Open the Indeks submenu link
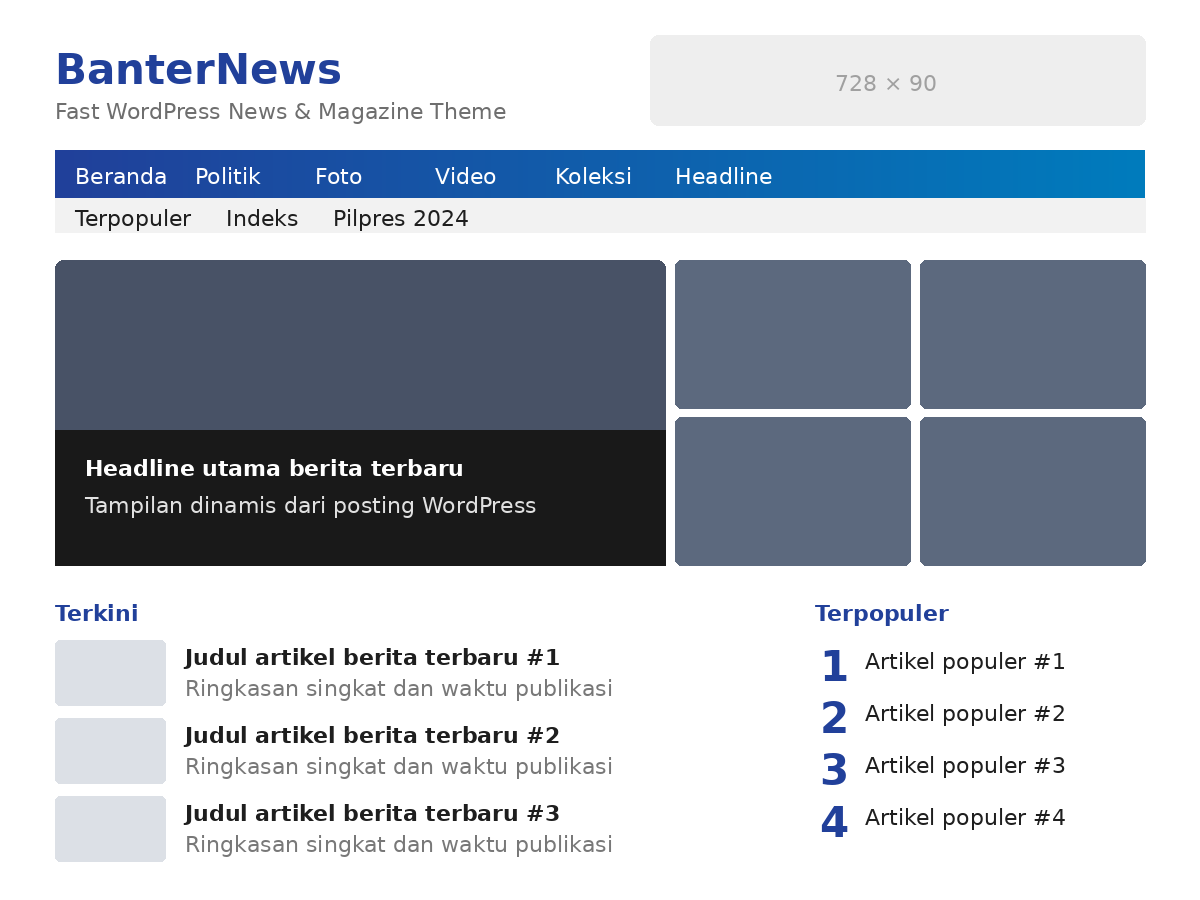 (262, 219)
